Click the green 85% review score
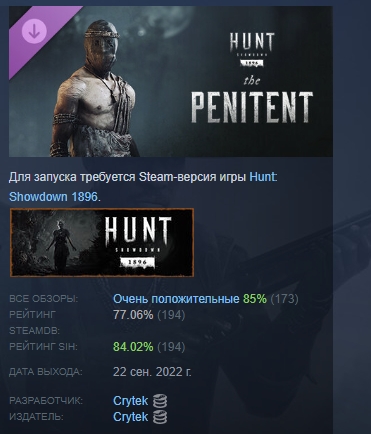The width and height of the screenshot is (371, 434). 255,299
